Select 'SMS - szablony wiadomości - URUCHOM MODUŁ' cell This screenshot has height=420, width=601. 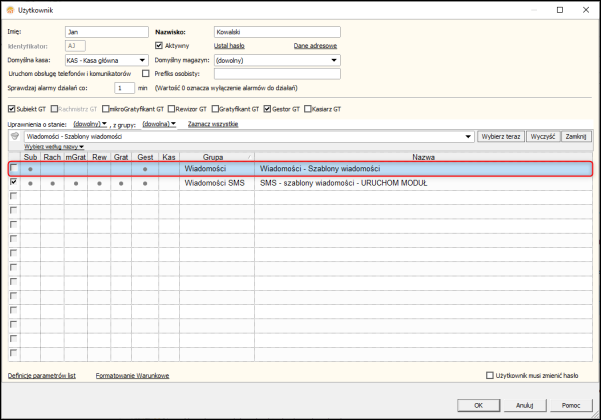click(424, 183)
